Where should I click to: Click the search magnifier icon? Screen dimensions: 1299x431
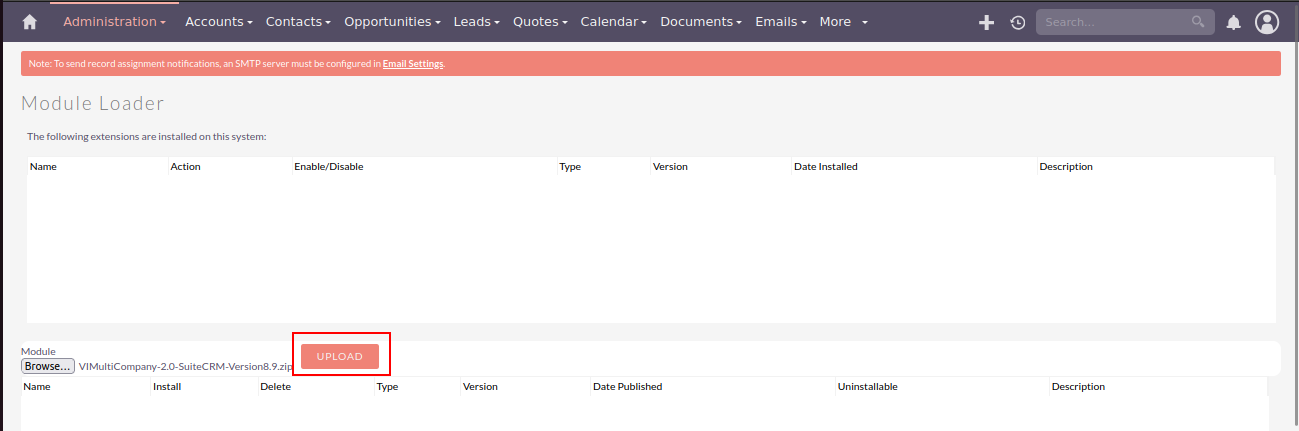pos(1198,22)
